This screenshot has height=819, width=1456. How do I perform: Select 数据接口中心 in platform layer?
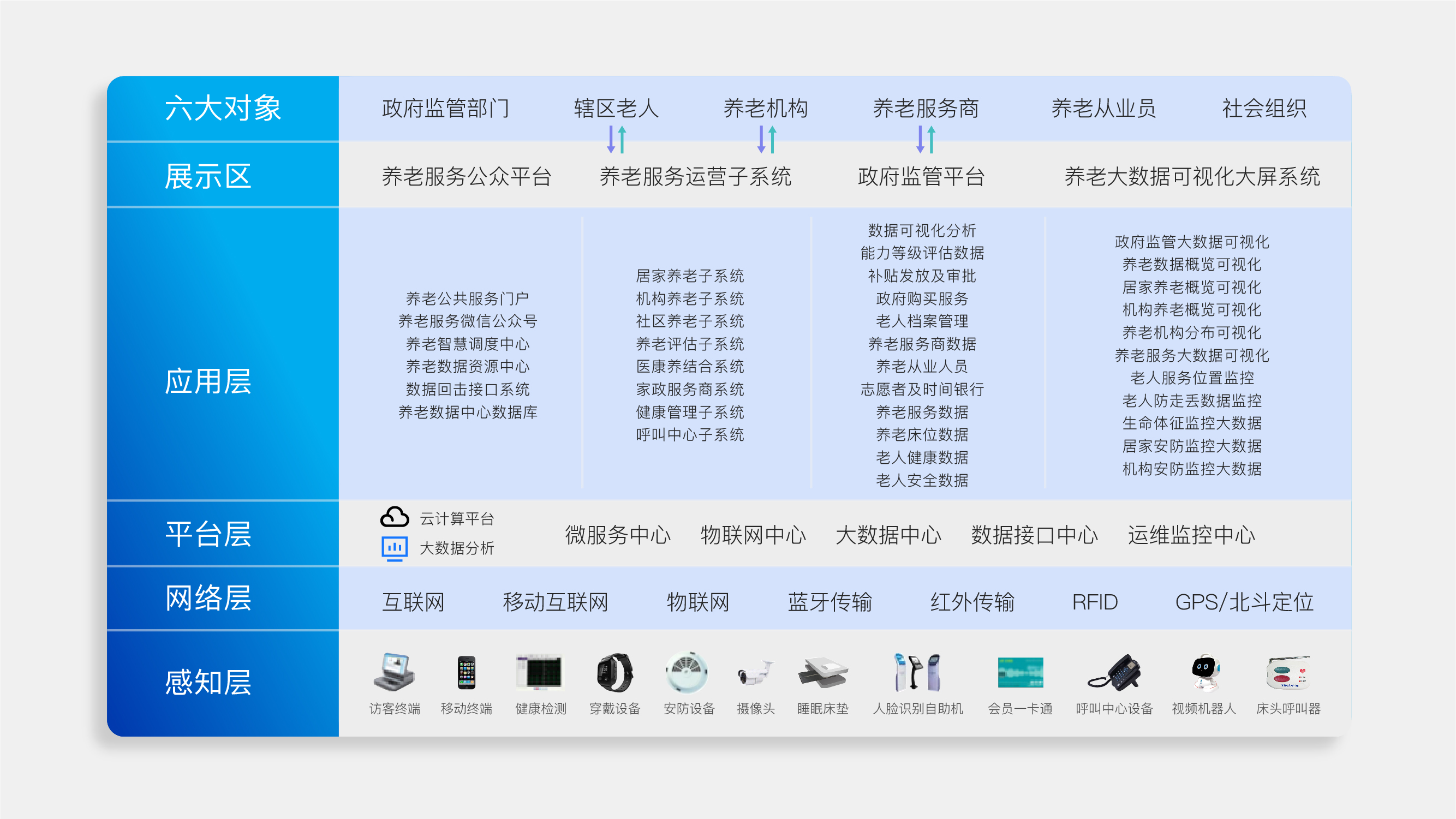1034,535
